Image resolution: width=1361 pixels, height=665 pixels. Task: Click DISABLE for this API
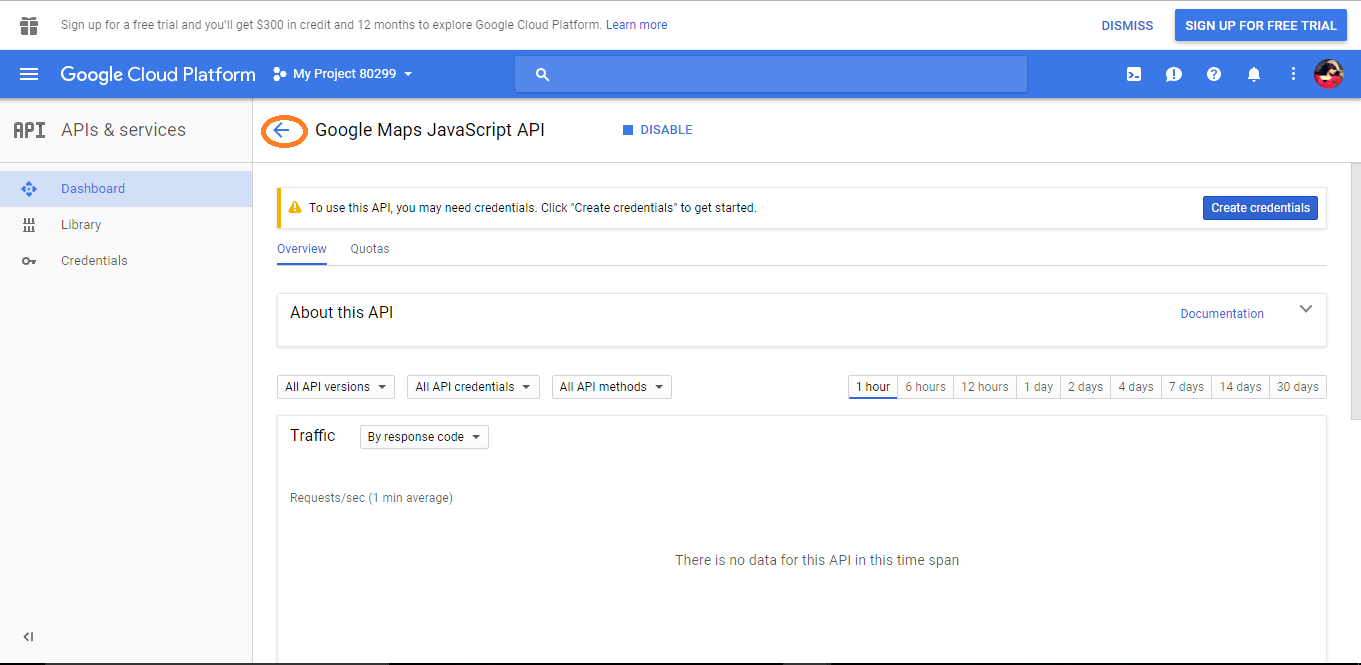coord(658,130)
